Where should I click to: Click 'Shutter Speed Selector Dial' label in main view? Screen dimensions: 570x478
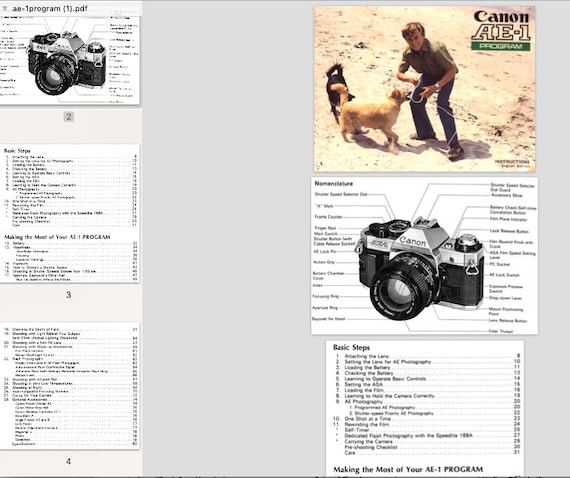point(341,194)
